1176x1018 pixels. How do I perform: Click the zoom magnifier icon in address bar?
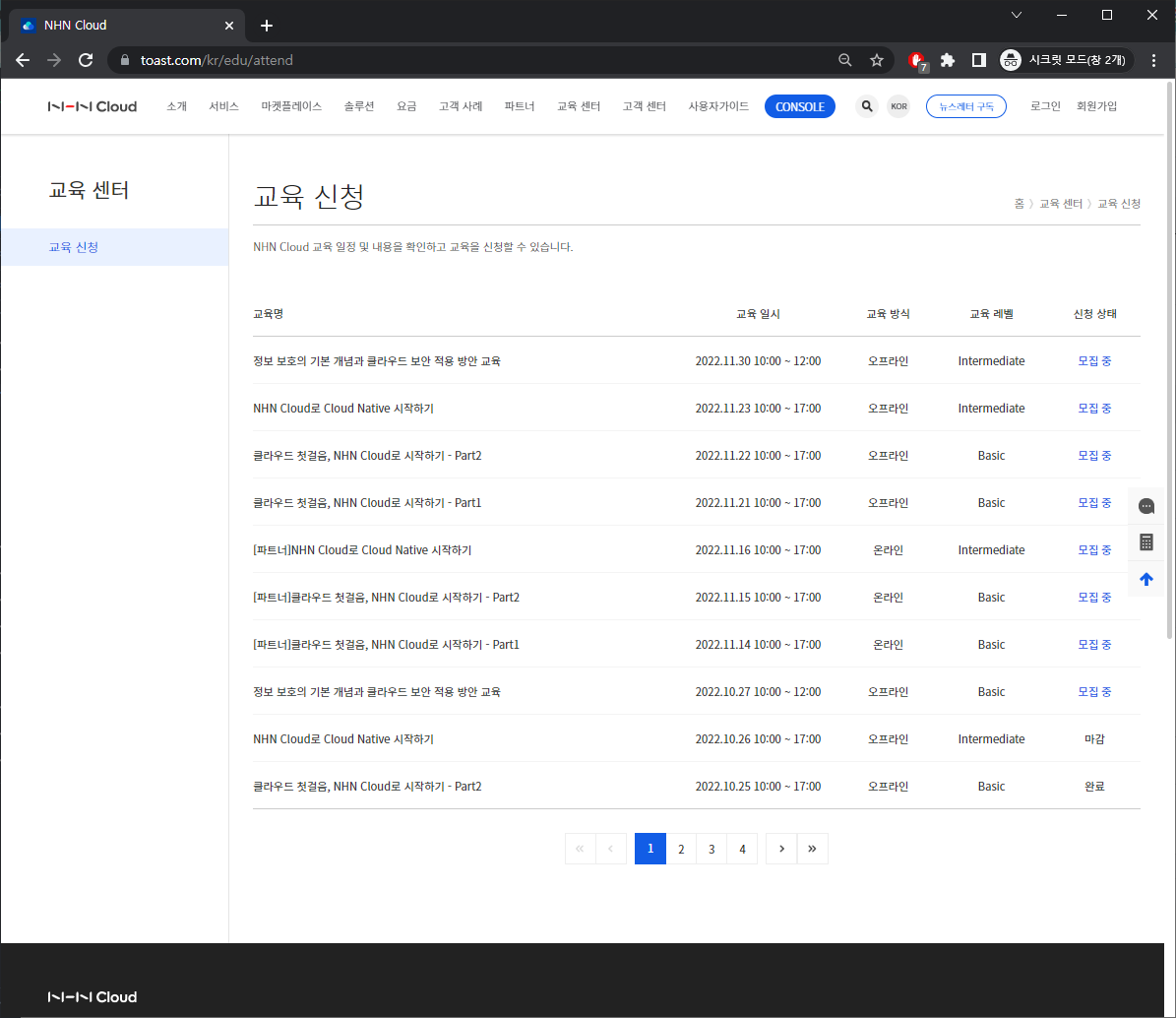click(x=844, y=60)
